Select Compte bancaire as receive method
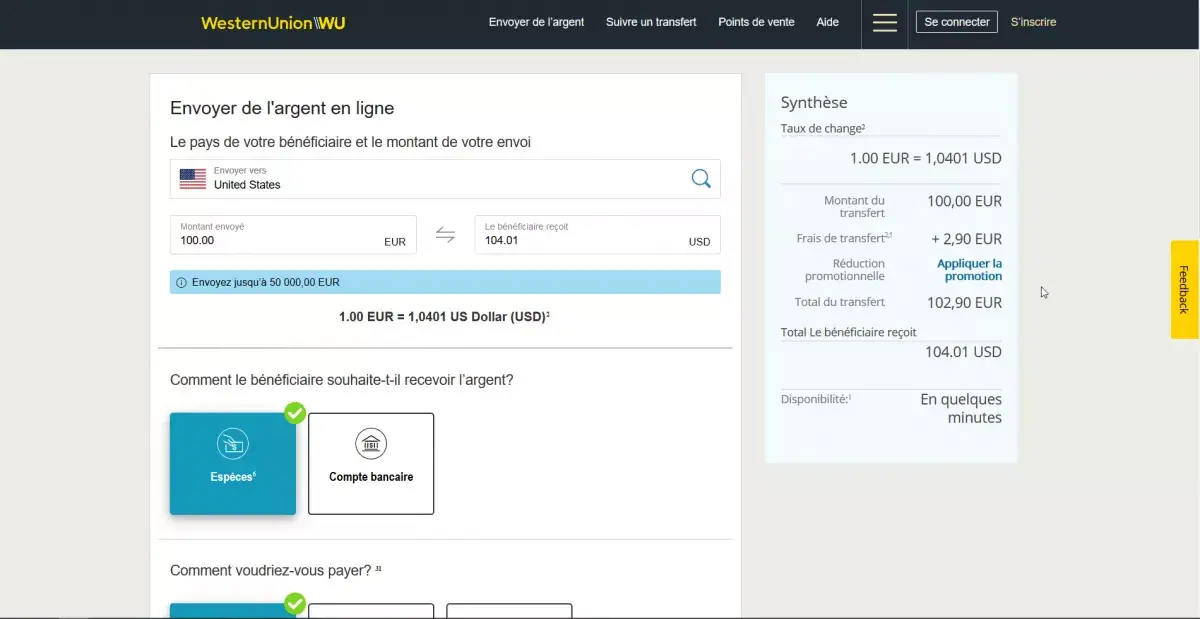 (x=371, y=464)
